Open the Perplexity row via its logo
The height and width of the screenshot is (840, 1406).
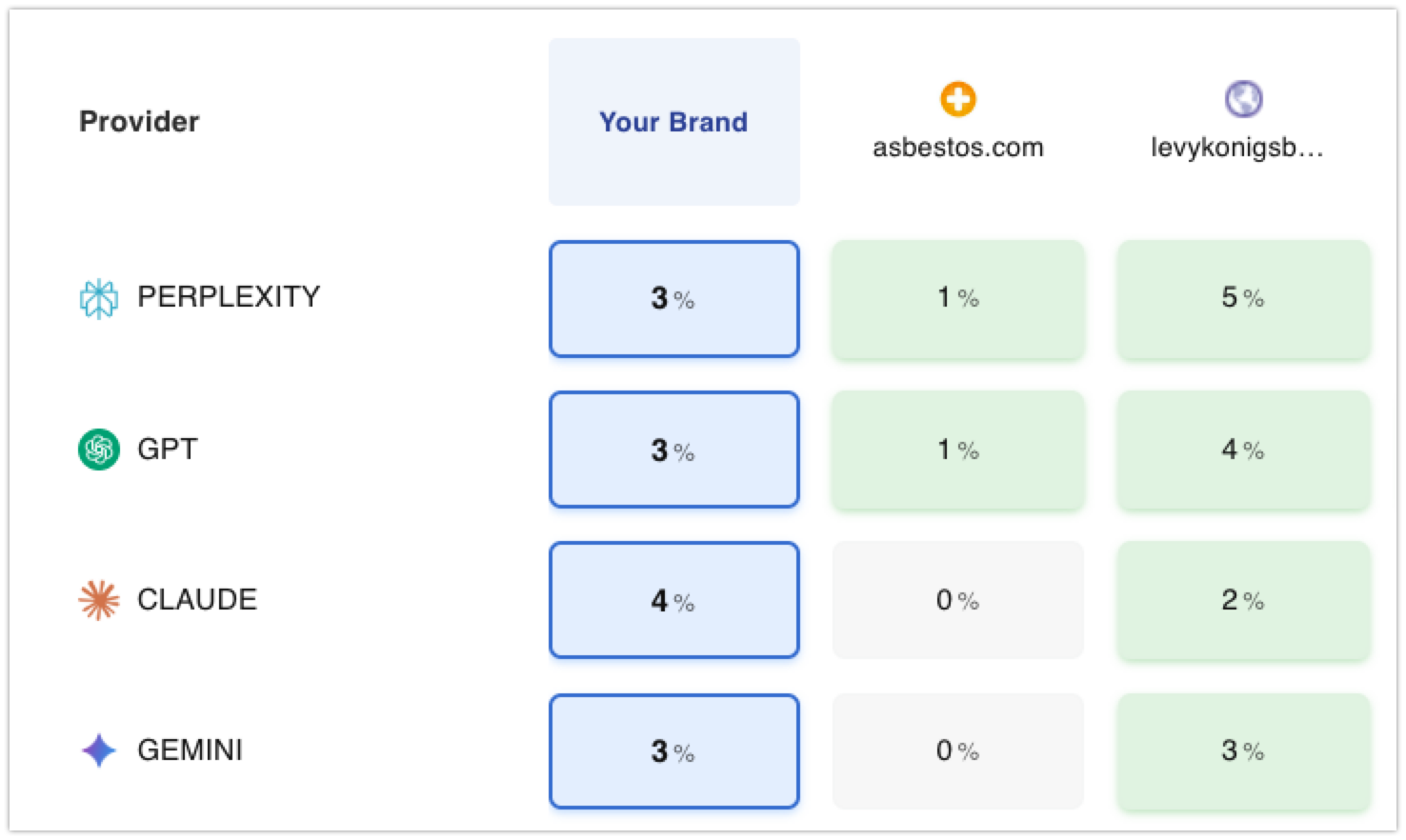point(100,297)
